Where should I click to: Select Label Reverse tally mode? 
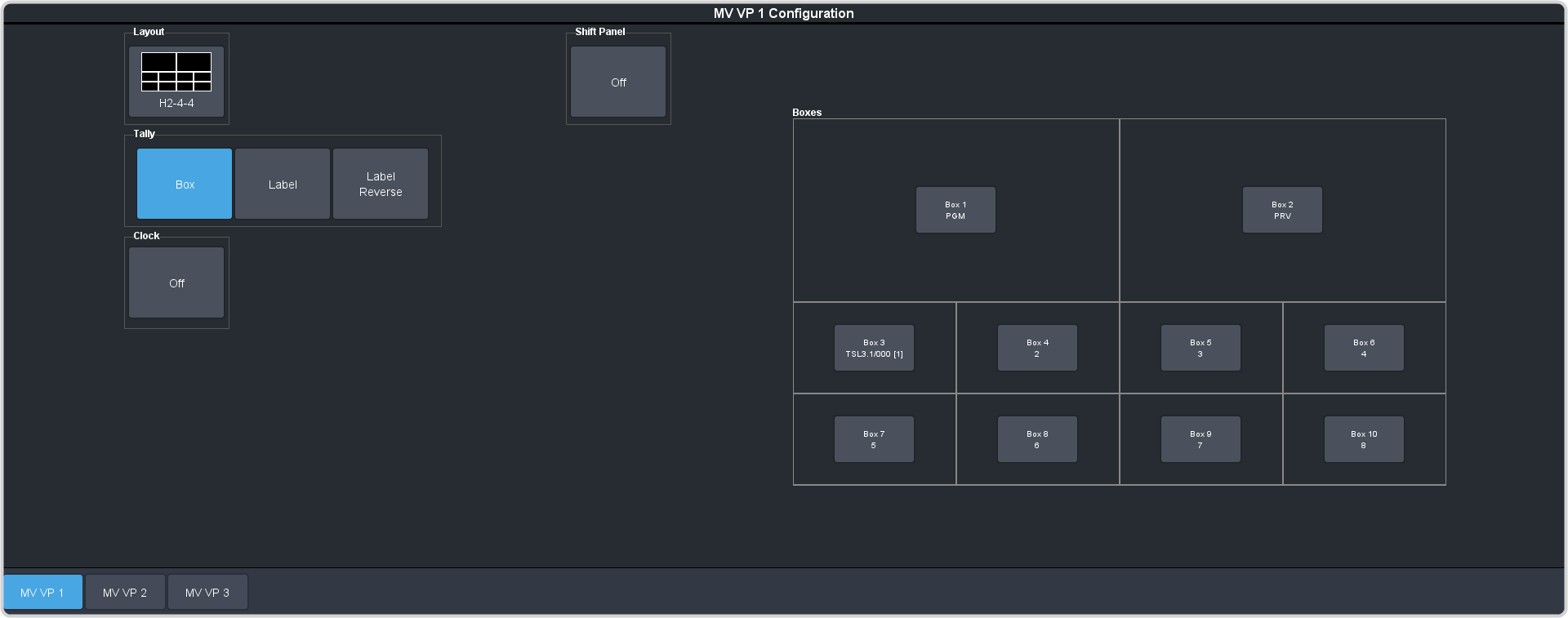tap(381, 184)
